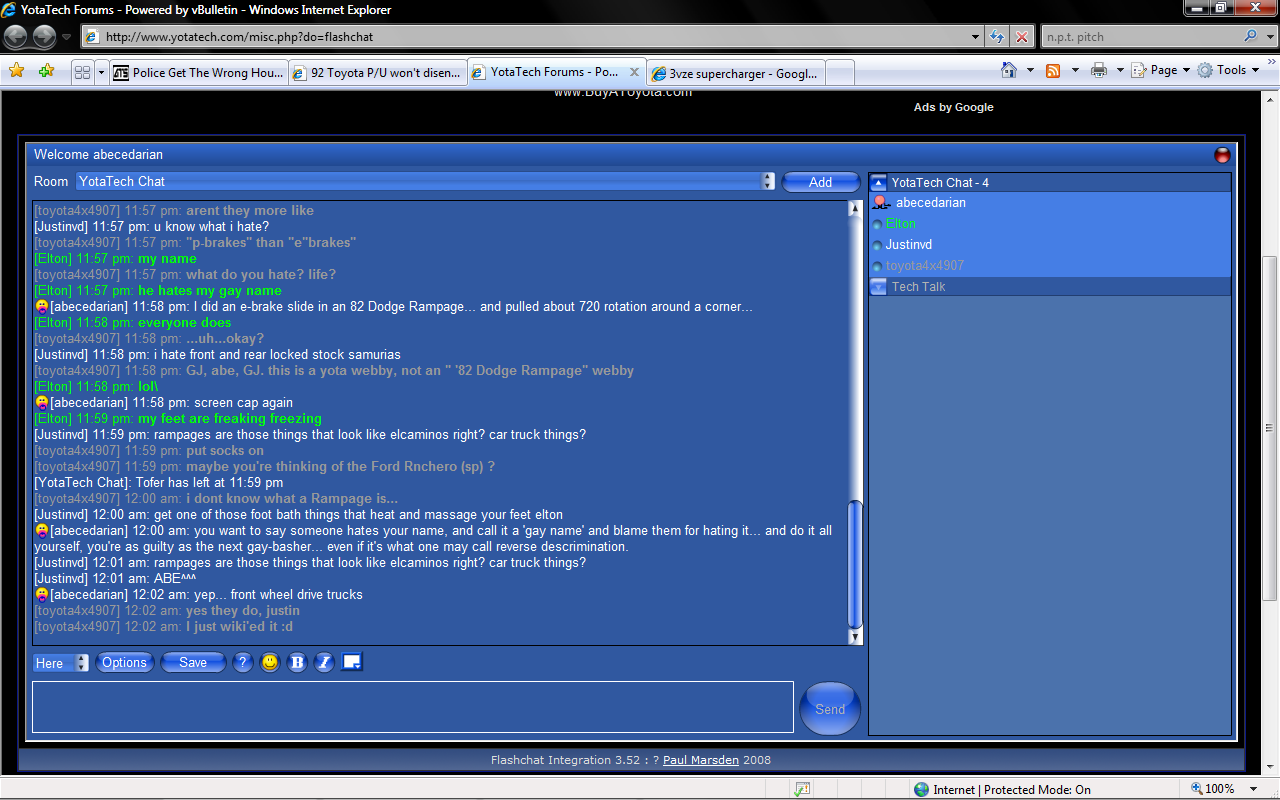Click the Print icon

1099,70
